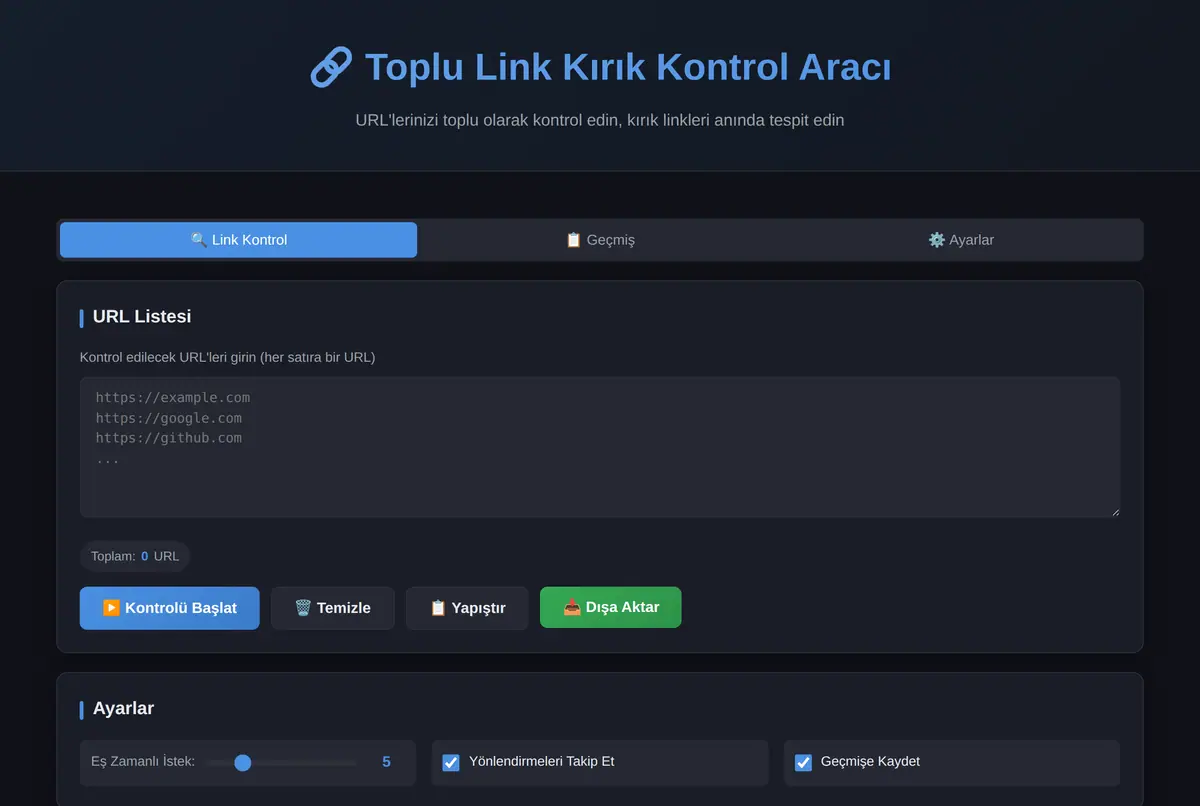
Task: Start the check with Kontrolü Başlat
Action: coord(170,608)
